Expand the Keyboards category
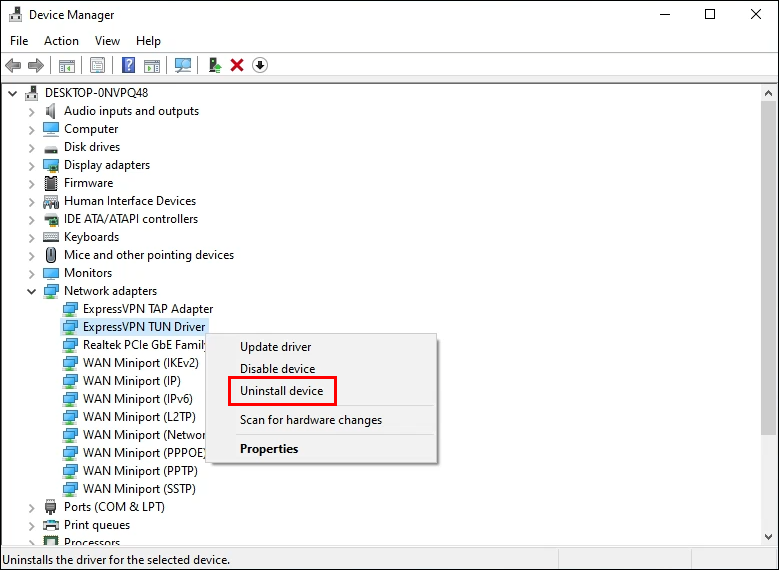 (x=32, y=237)
